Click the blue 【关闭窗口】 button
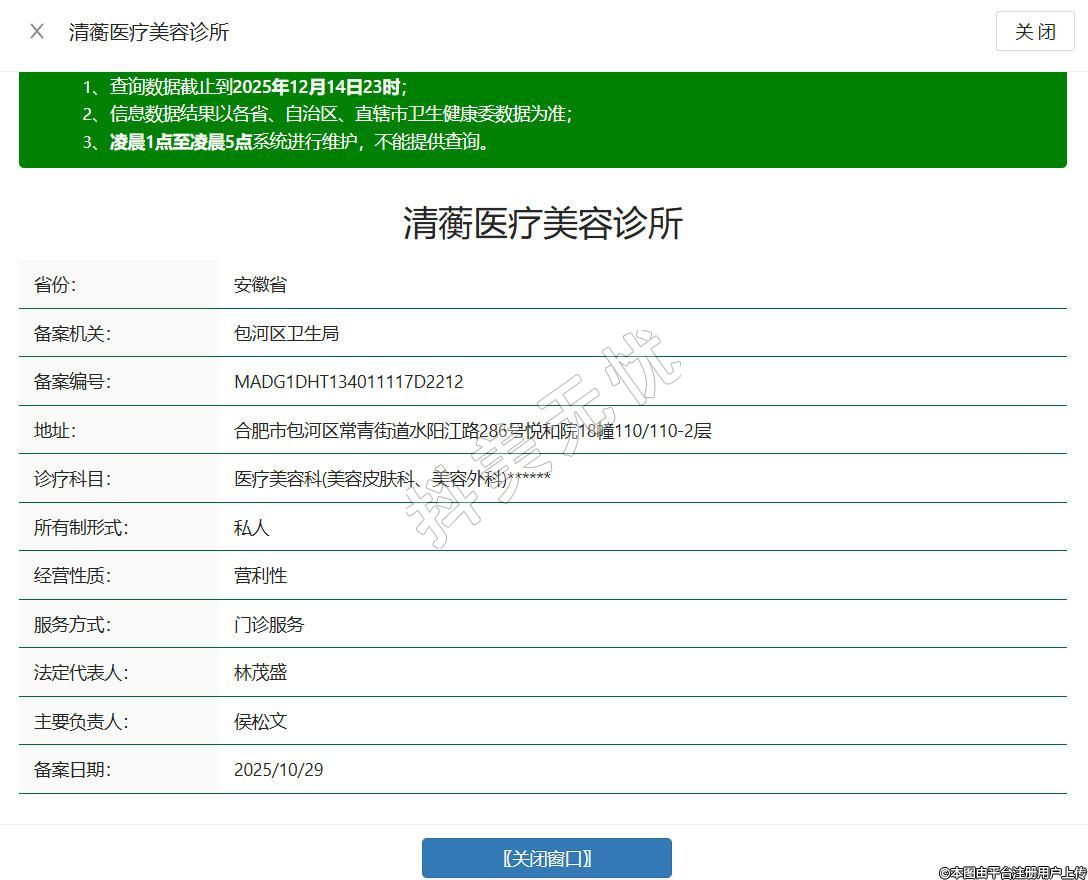This screenshot has width=1088, height=880. (546, 858)
